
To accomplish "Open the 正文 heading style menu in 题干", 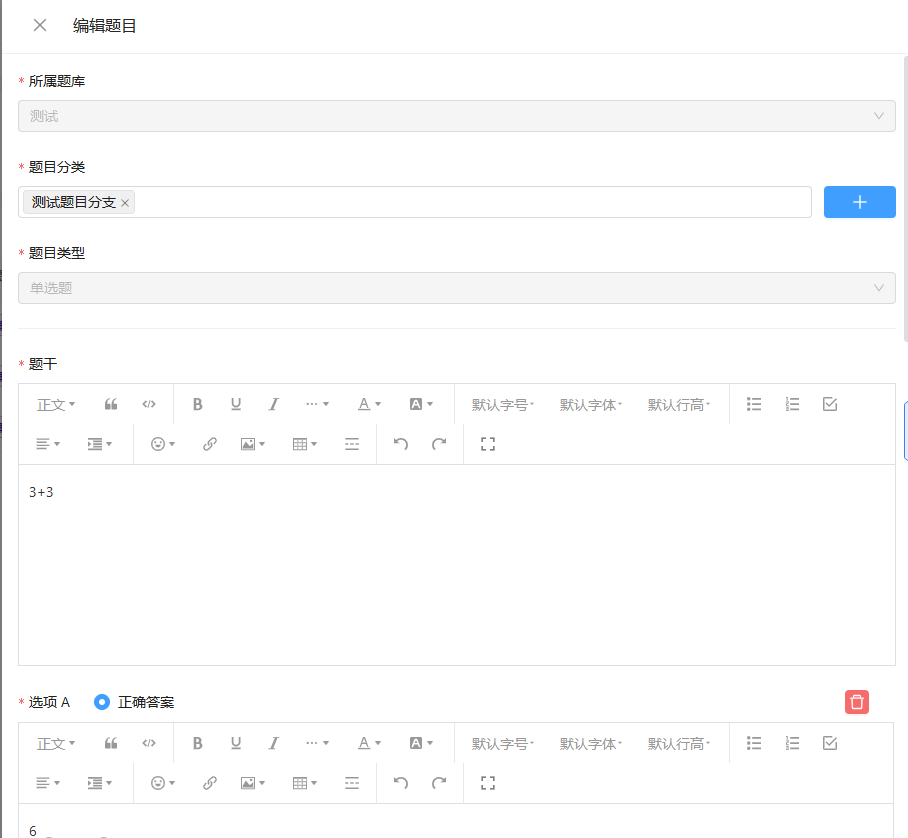I will (x=56, y=404).
